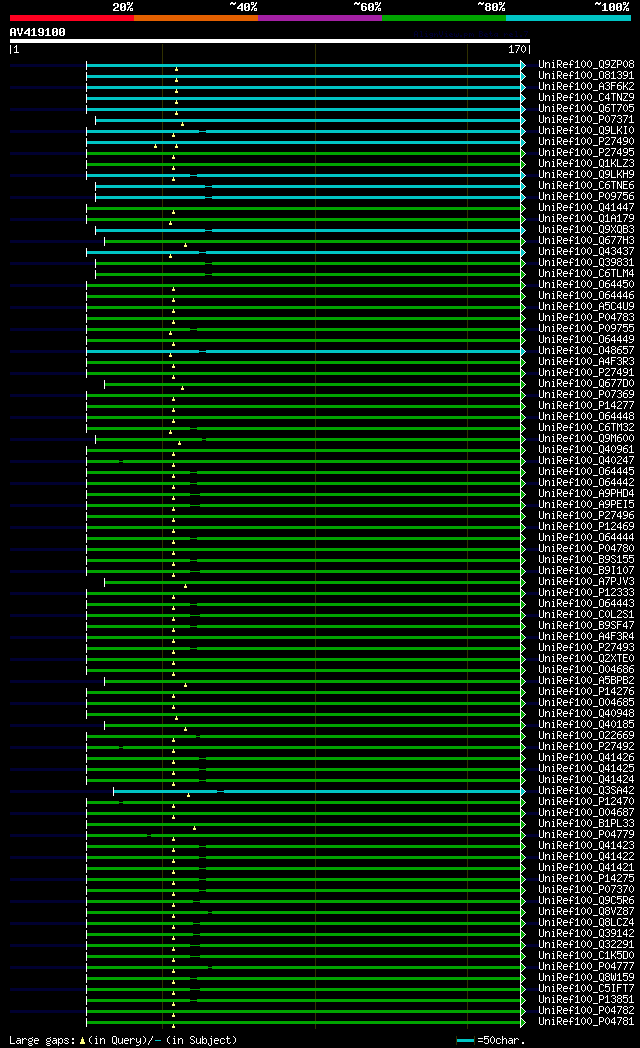Screen dimensions: 640x1048
Task: Follow the UniRef100_Q677D0 link
Action: tap(587, 384)
